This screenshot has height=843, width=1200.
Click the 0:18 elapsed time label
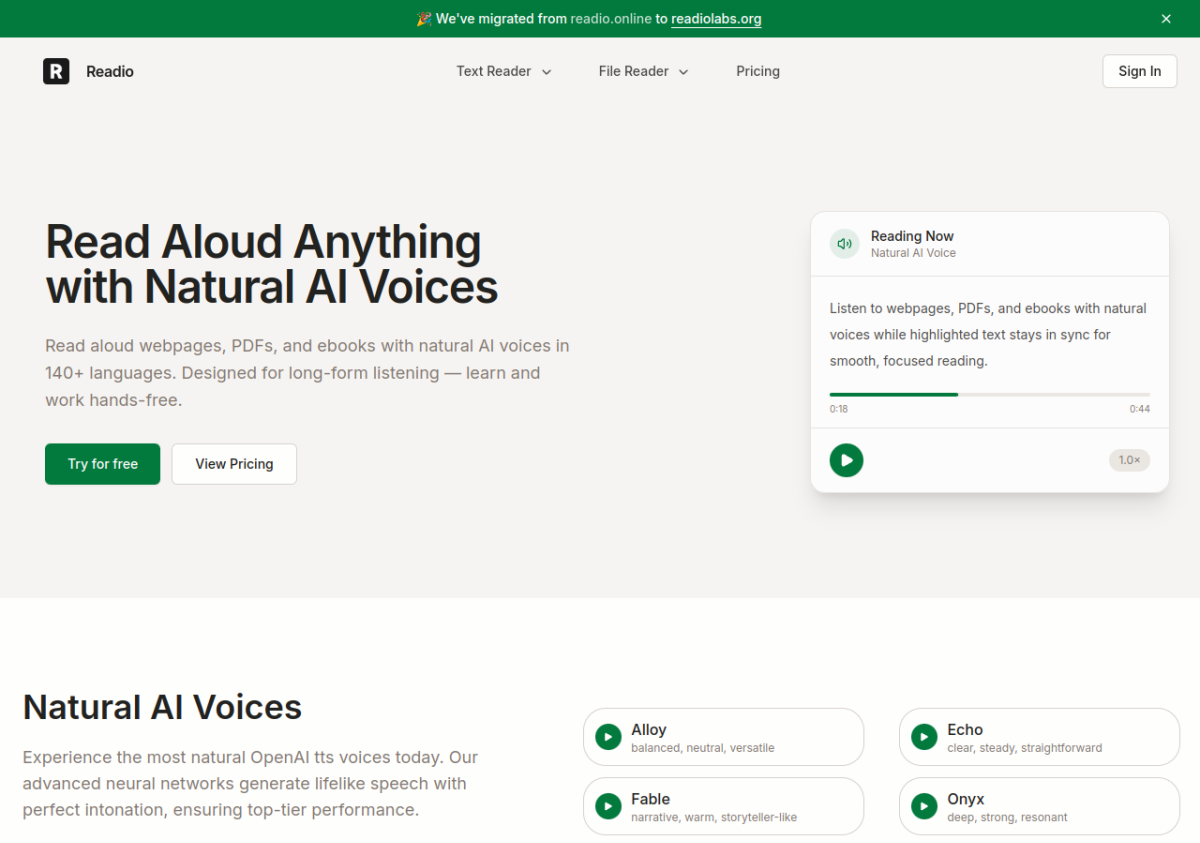click(x=839, y=409)
